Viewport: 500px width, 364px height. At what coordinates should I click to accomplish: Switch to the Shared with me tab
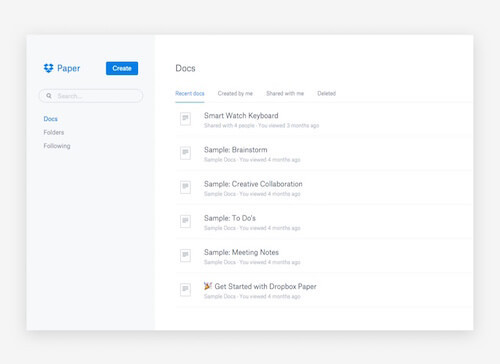pos(285,94)
